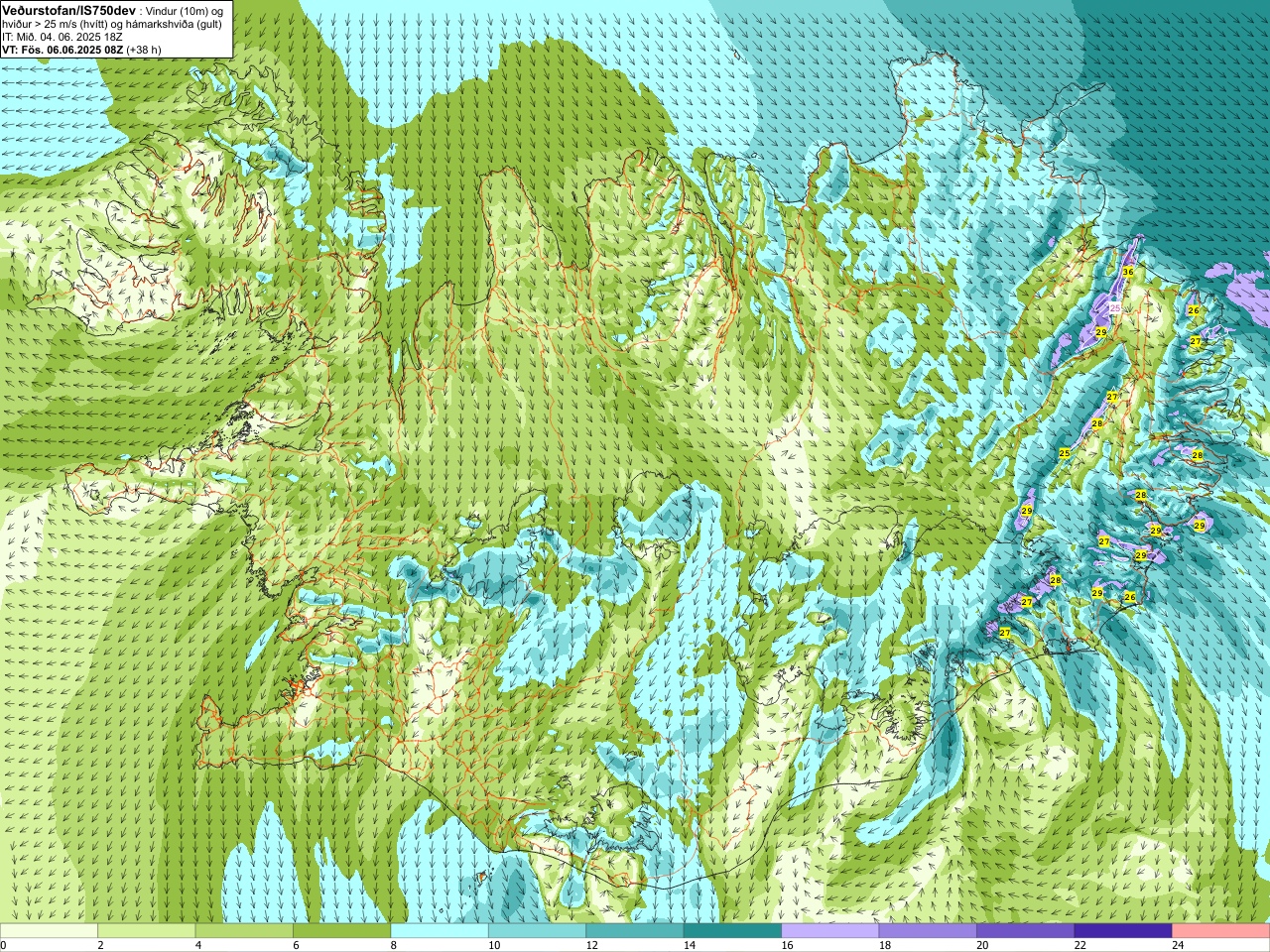This screenshot has width=1270, height=952.
Task: Select the 20–22 m/s violet swatch
Action: point(1026,931)
